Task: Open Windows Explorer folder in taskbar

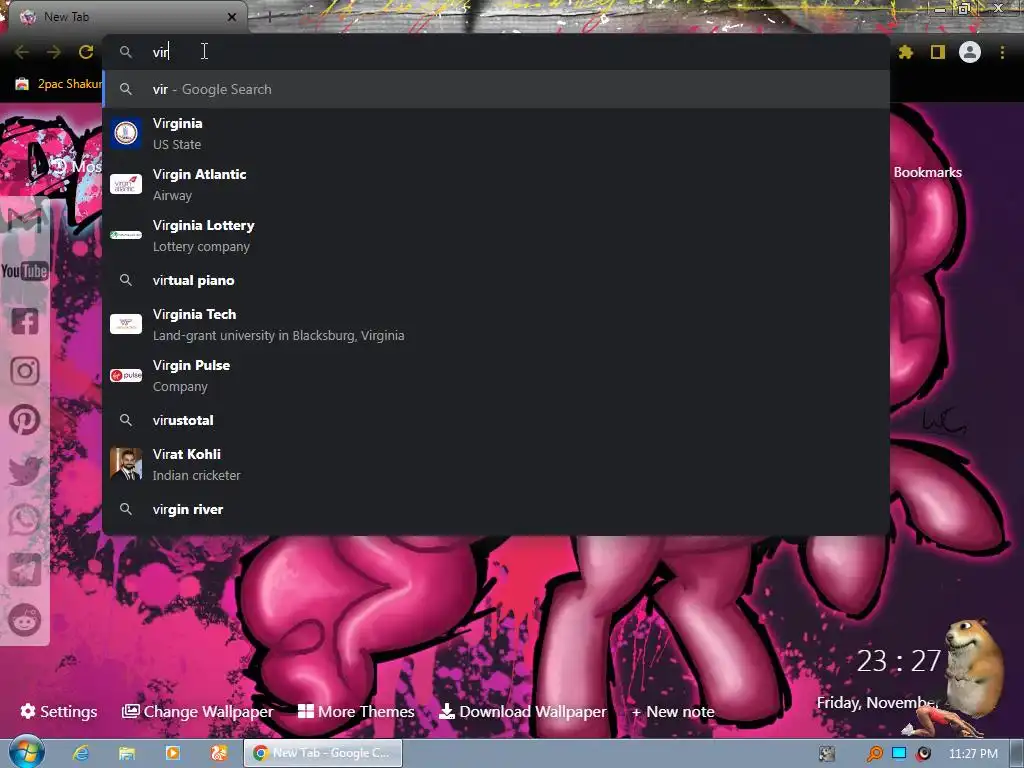Action: (x=127, y=753)
